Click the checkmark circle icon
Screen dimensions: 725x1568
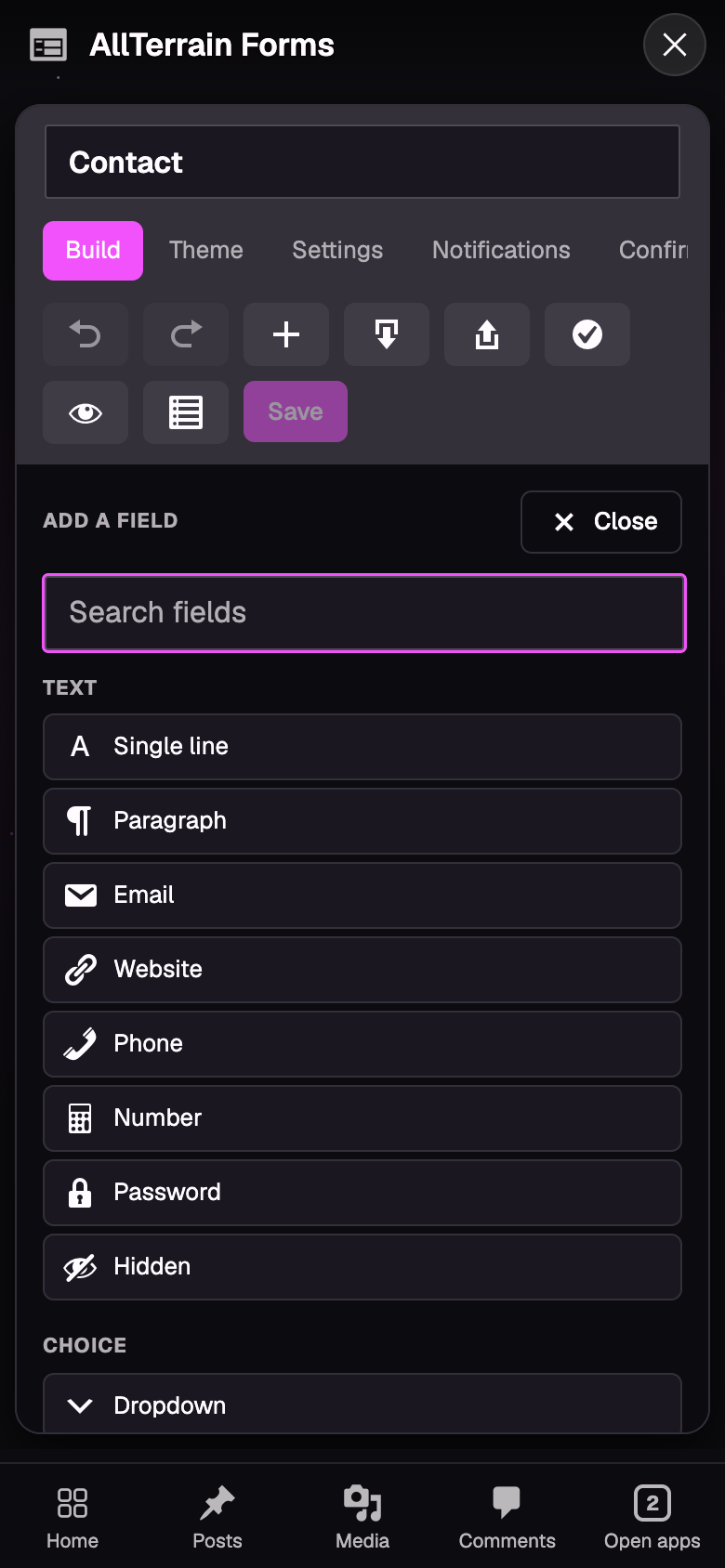click(x=587, y=334)
